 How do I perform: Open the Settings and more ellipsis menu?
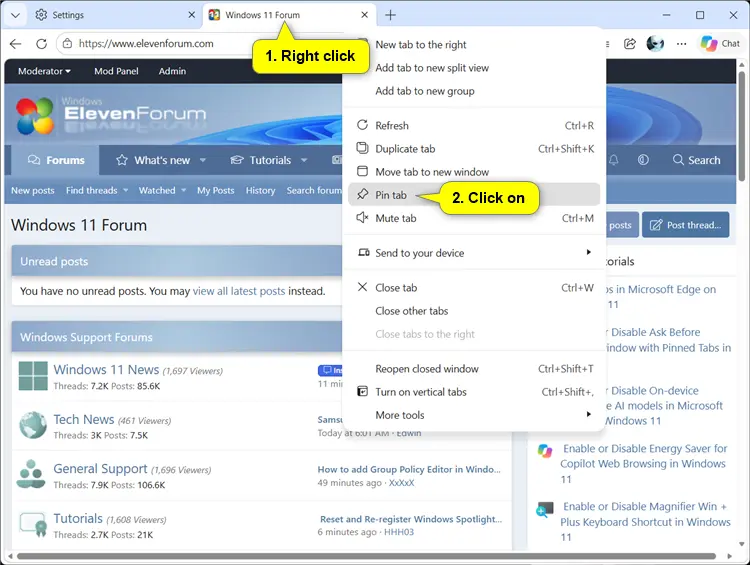682,44
